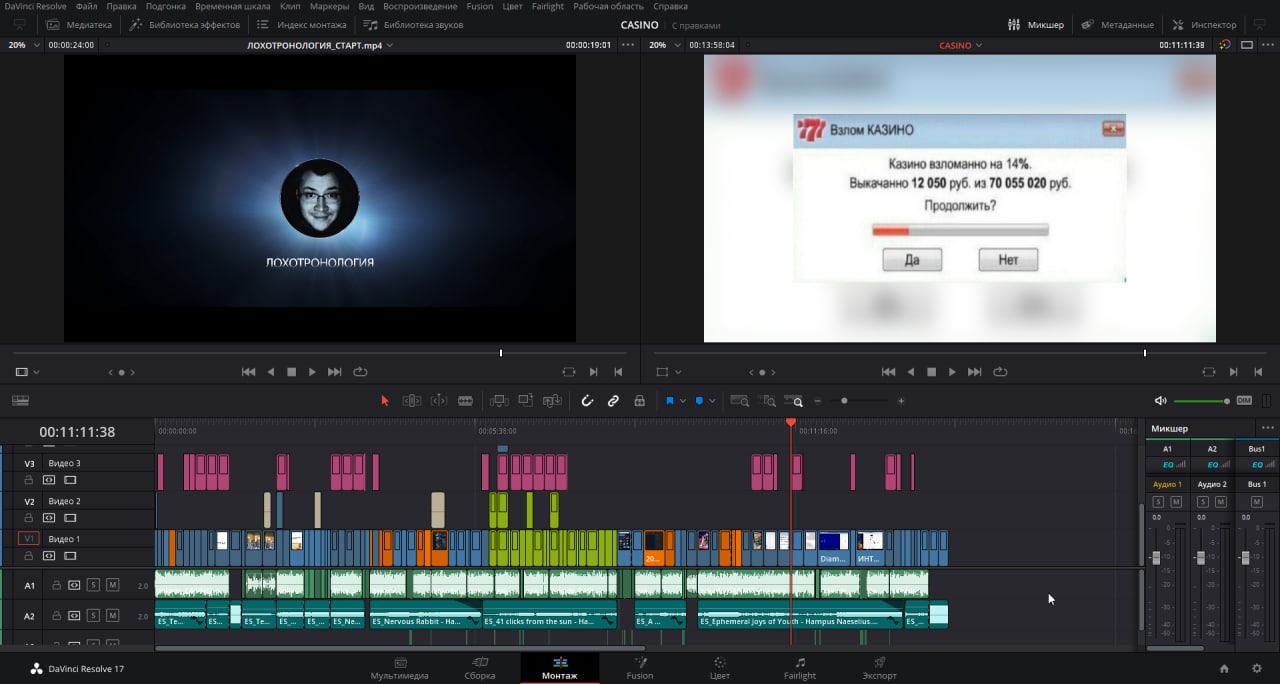Toggle loop playback in source viewer

360,371
